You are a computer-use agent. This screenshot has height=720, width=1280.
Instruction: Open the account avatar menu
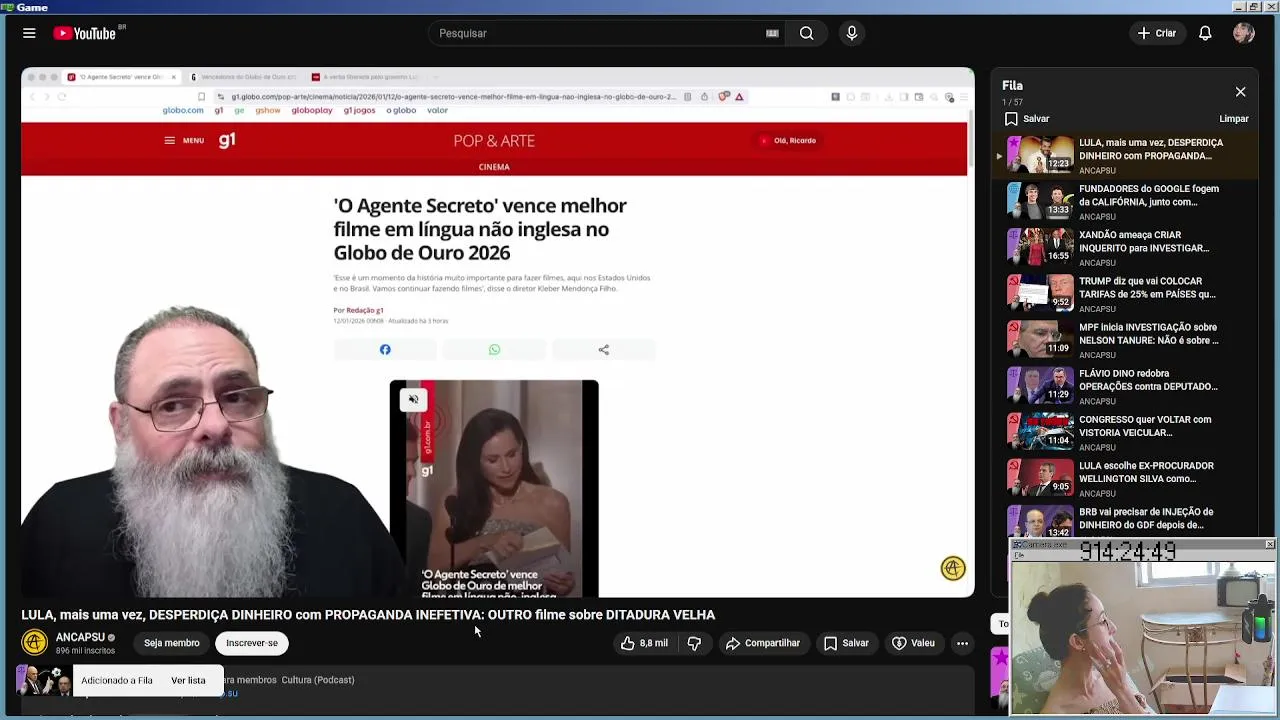point(1244,33)
